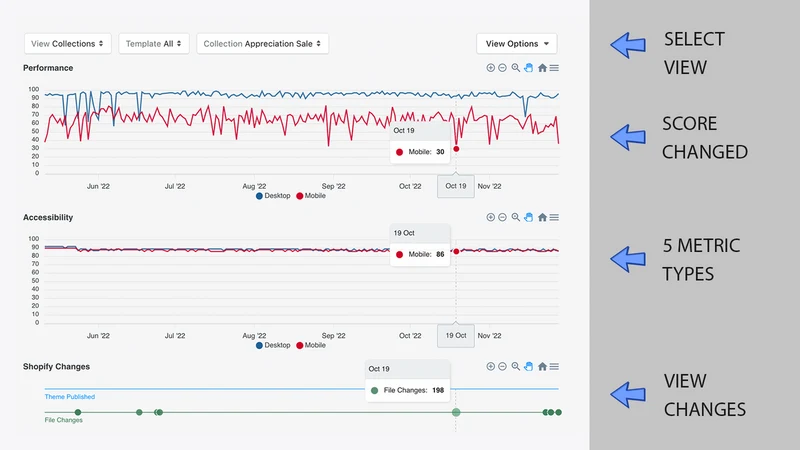The height and width of the screenshot is (450, 800).
Task: Zoom in on the Shopify Changes chart
Action: [490, 366]
